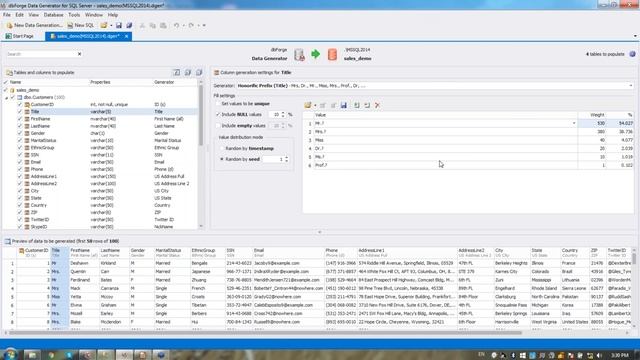
Task: Toggle 'Include NULL values' checkbox
Action: tap(218, 115)
